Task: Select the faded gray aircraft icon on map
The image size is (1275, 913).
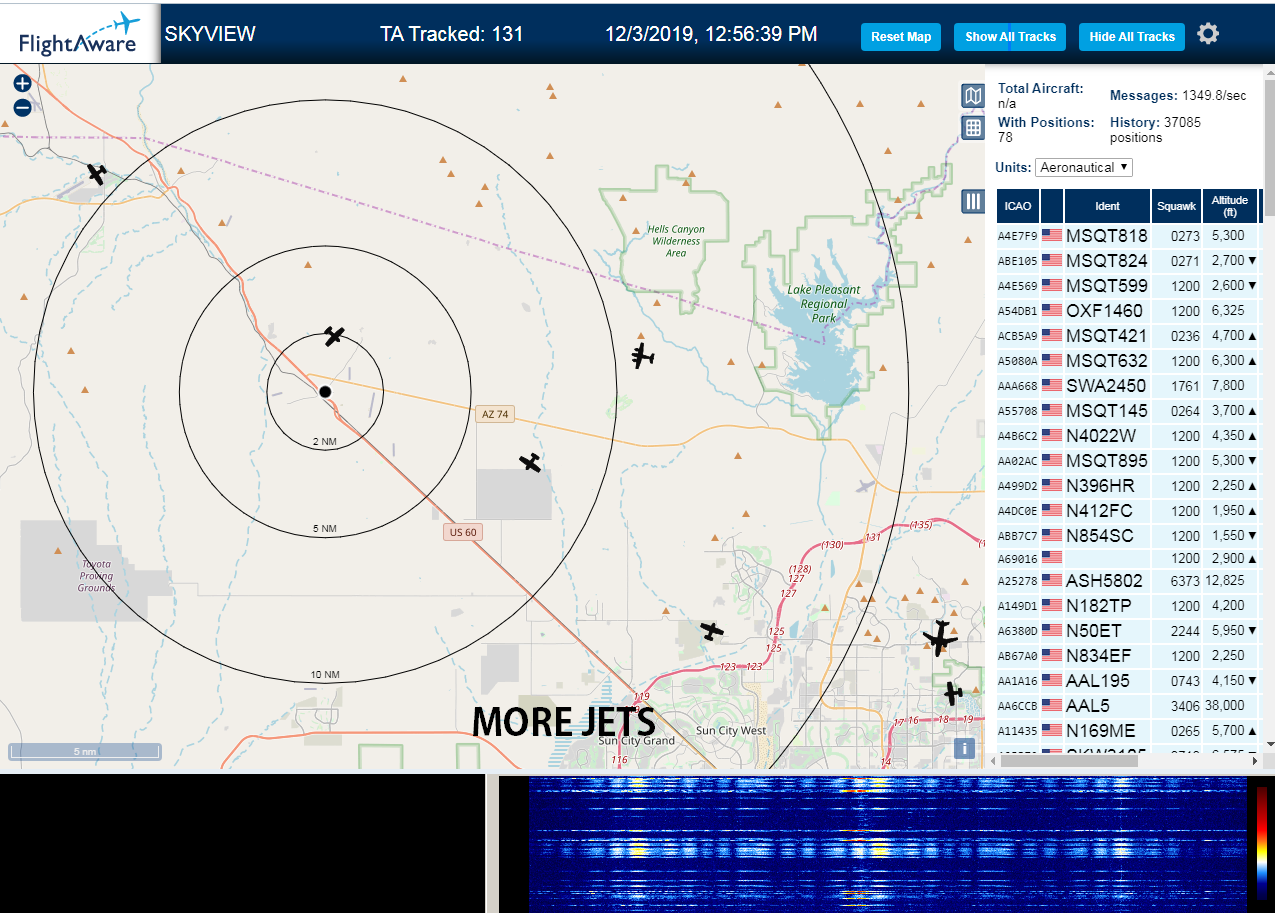Action: [865, 486]
